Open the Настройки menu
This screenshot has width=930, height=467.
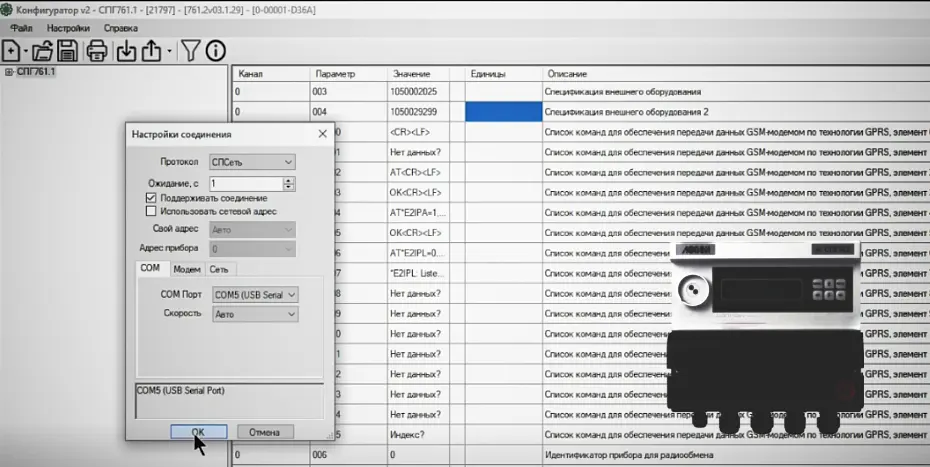coord(68,28)
